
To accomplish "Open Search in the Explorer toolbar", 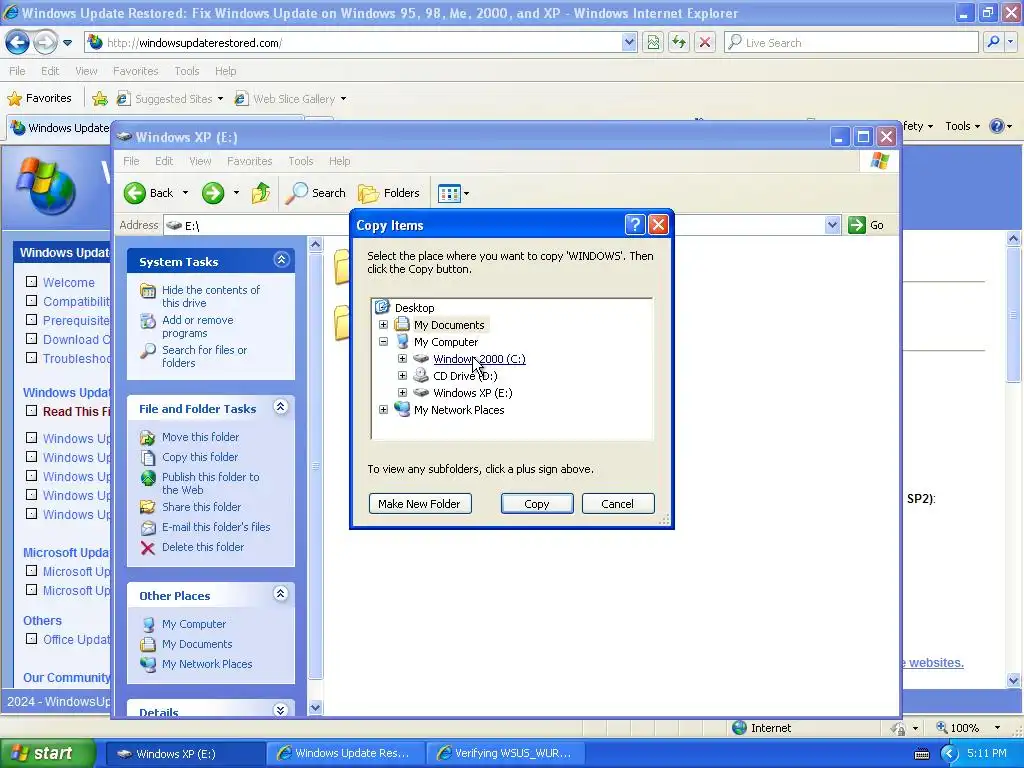I will 317,193.
